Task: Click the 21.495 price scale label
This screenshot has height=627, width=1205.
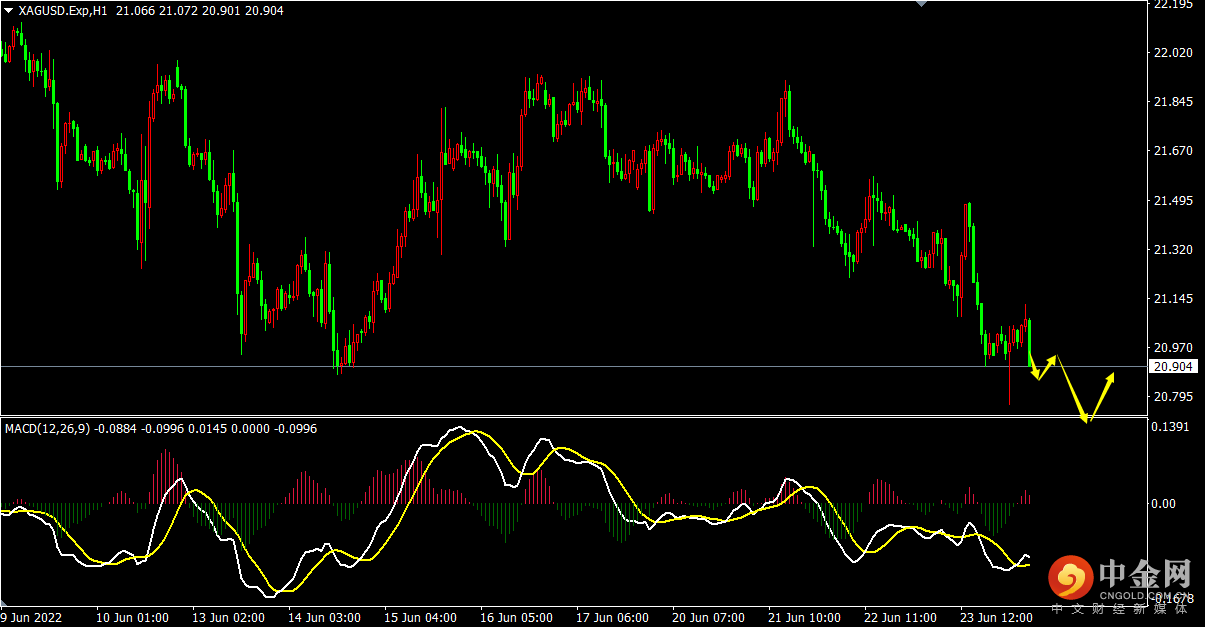Action: [x=1173, y=201]
